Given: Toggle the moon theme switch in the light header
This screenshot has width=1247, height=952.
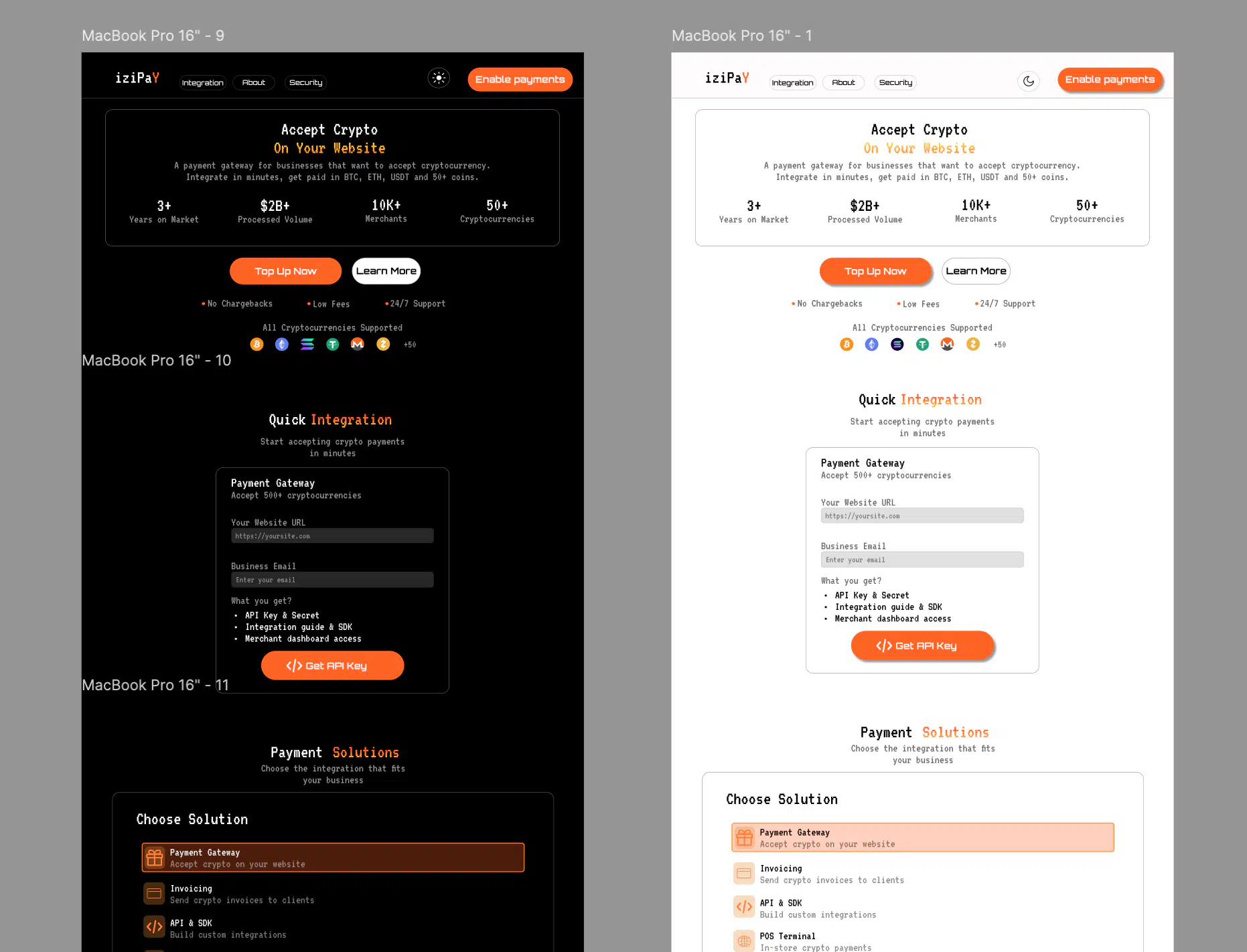Looking at the screenshot, I should (x=1029, y=81).
